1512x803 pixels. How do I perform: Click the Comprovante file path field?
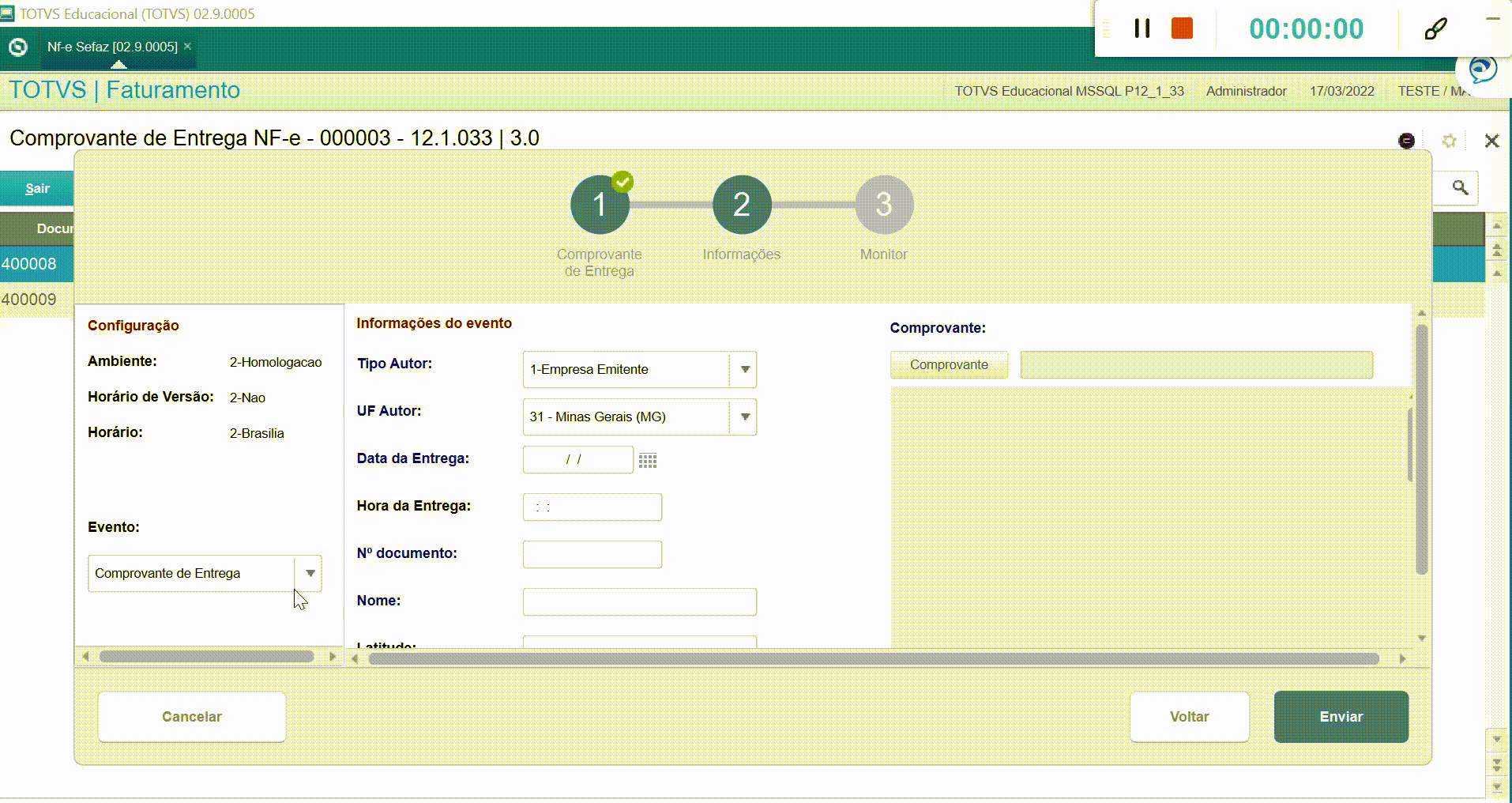1196,364
